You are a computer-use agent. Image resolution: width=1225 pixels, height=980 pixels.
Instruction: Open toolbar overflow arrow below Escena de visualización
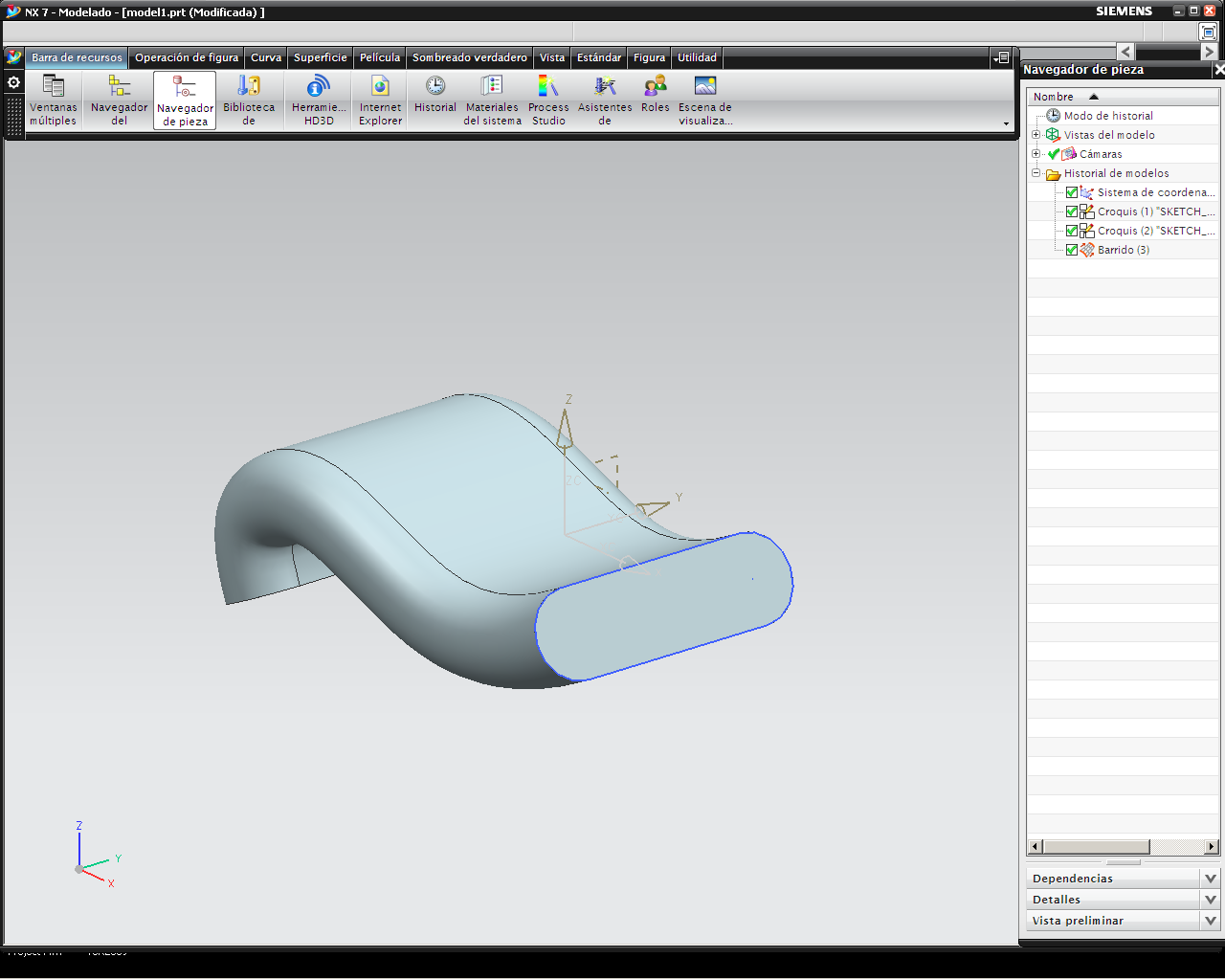pyautogui.click(x=1006, y=123)
